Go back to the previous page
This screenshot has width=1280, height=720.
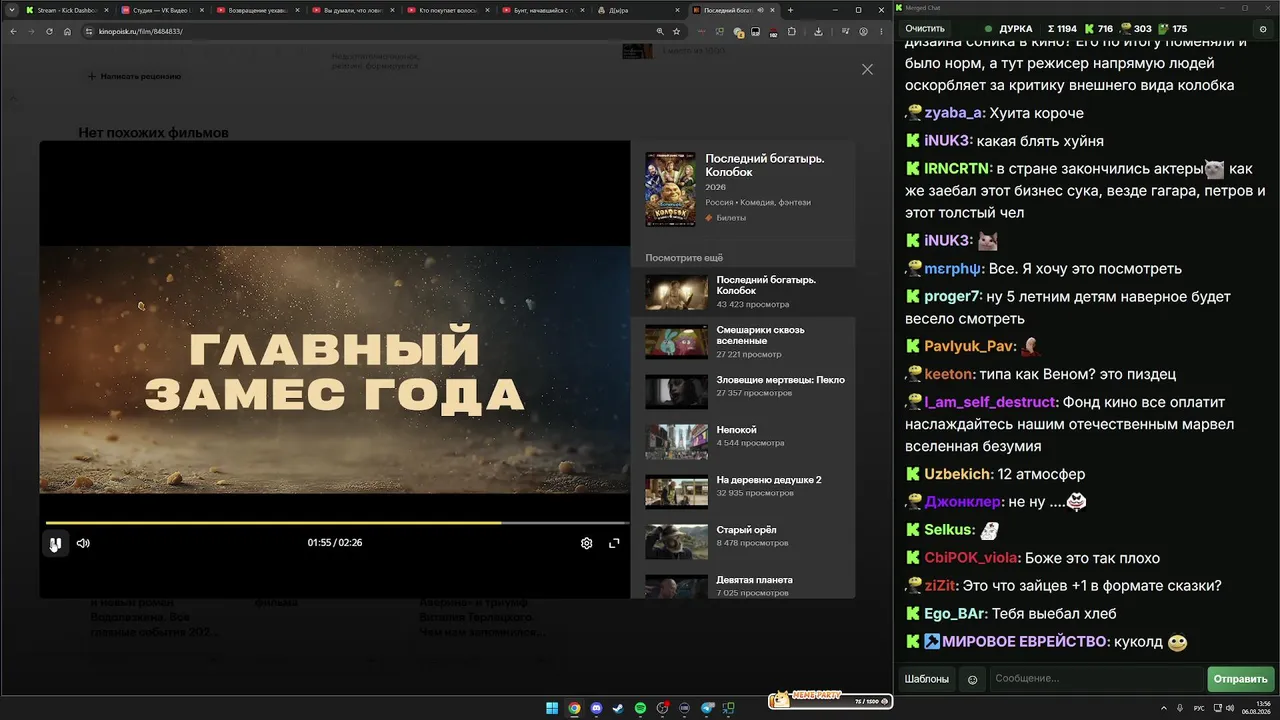click(x=13, y=31)
